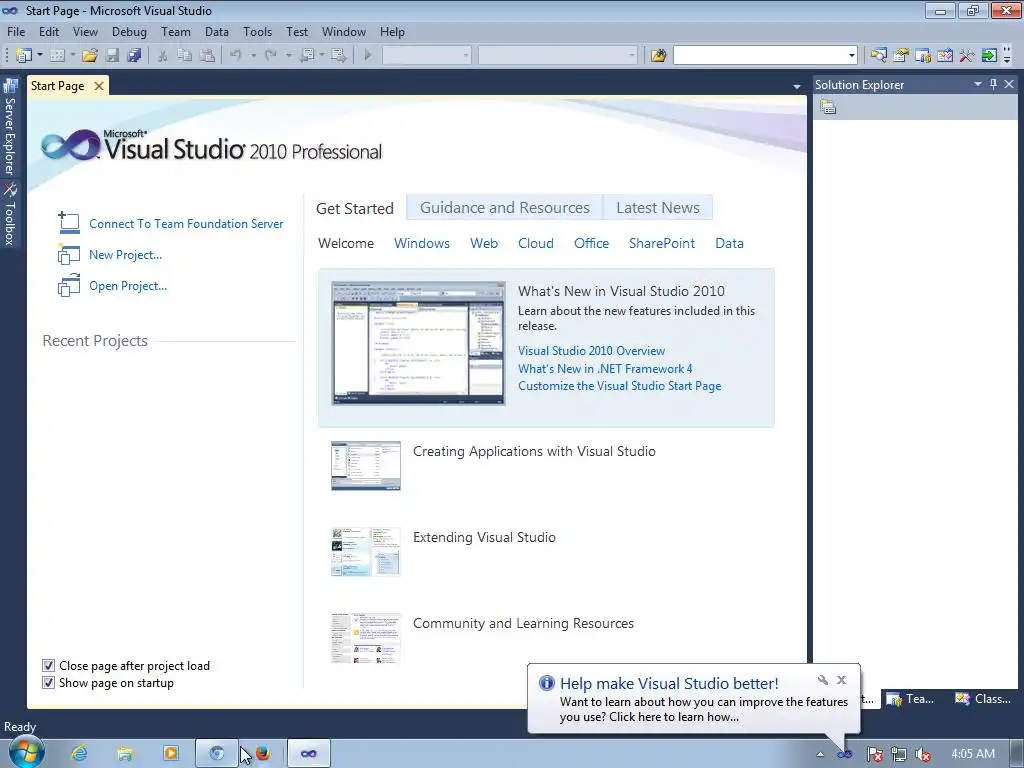The height and width of the screenshot is (768, 1024).
Task: Click the Creating Applications with Visual Studio thumbnail
Action: 366,466
